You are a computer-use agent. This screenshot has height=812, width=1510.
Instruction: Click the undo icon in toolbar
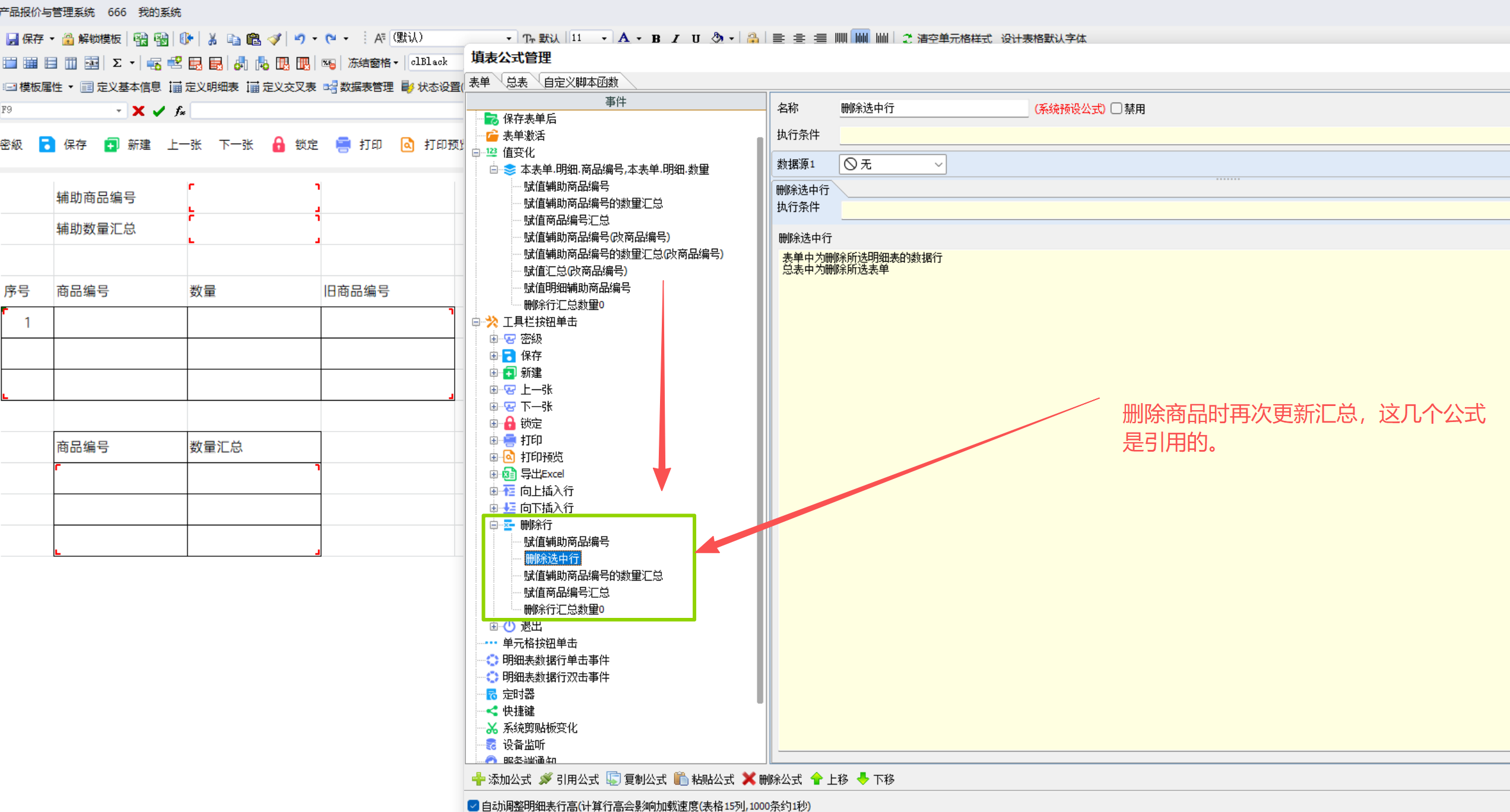click(300, 39)
